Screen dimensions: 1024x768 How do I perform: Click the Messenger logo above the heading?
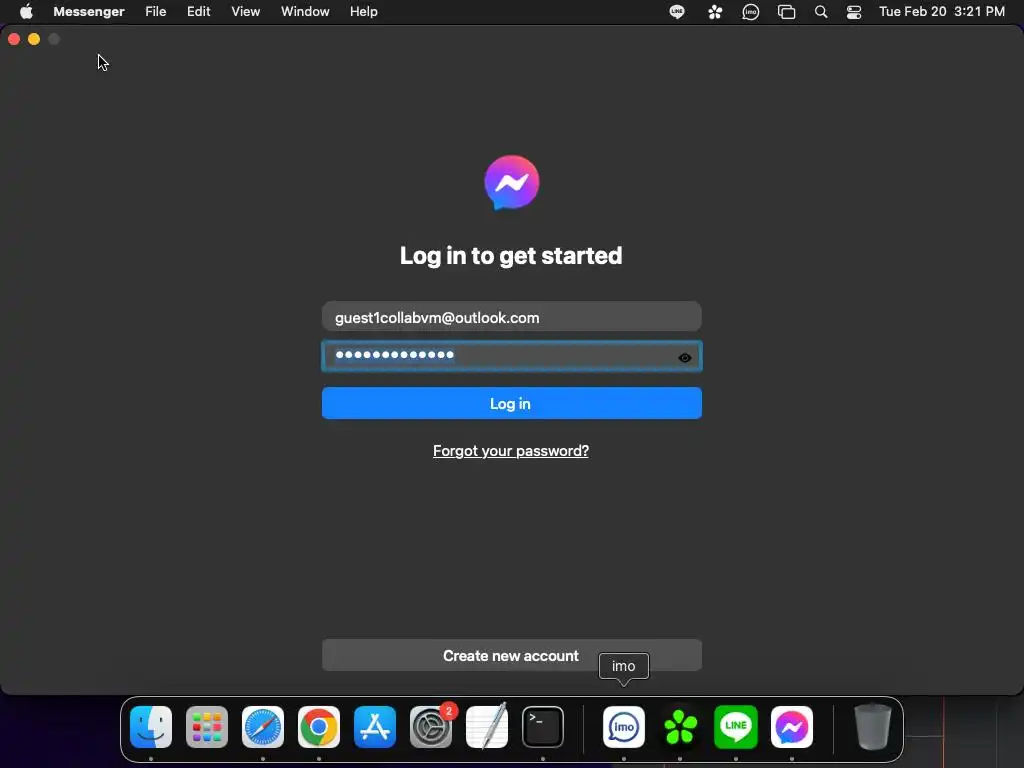pos(511,182)
